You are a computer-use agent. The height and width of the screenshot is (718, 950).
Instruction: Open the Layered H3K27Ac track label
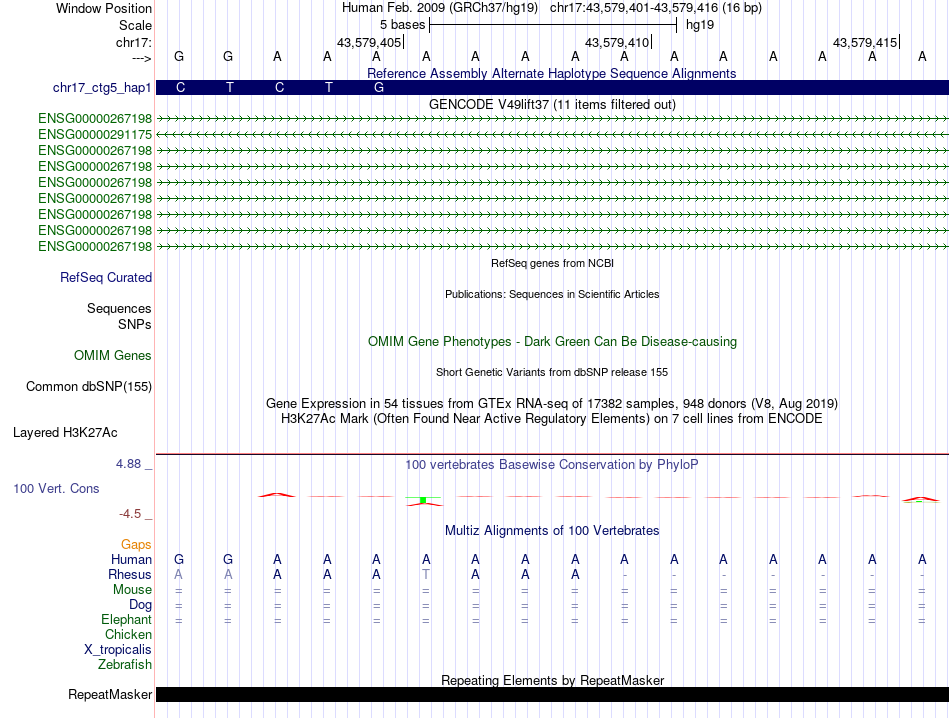coord(65,433)
